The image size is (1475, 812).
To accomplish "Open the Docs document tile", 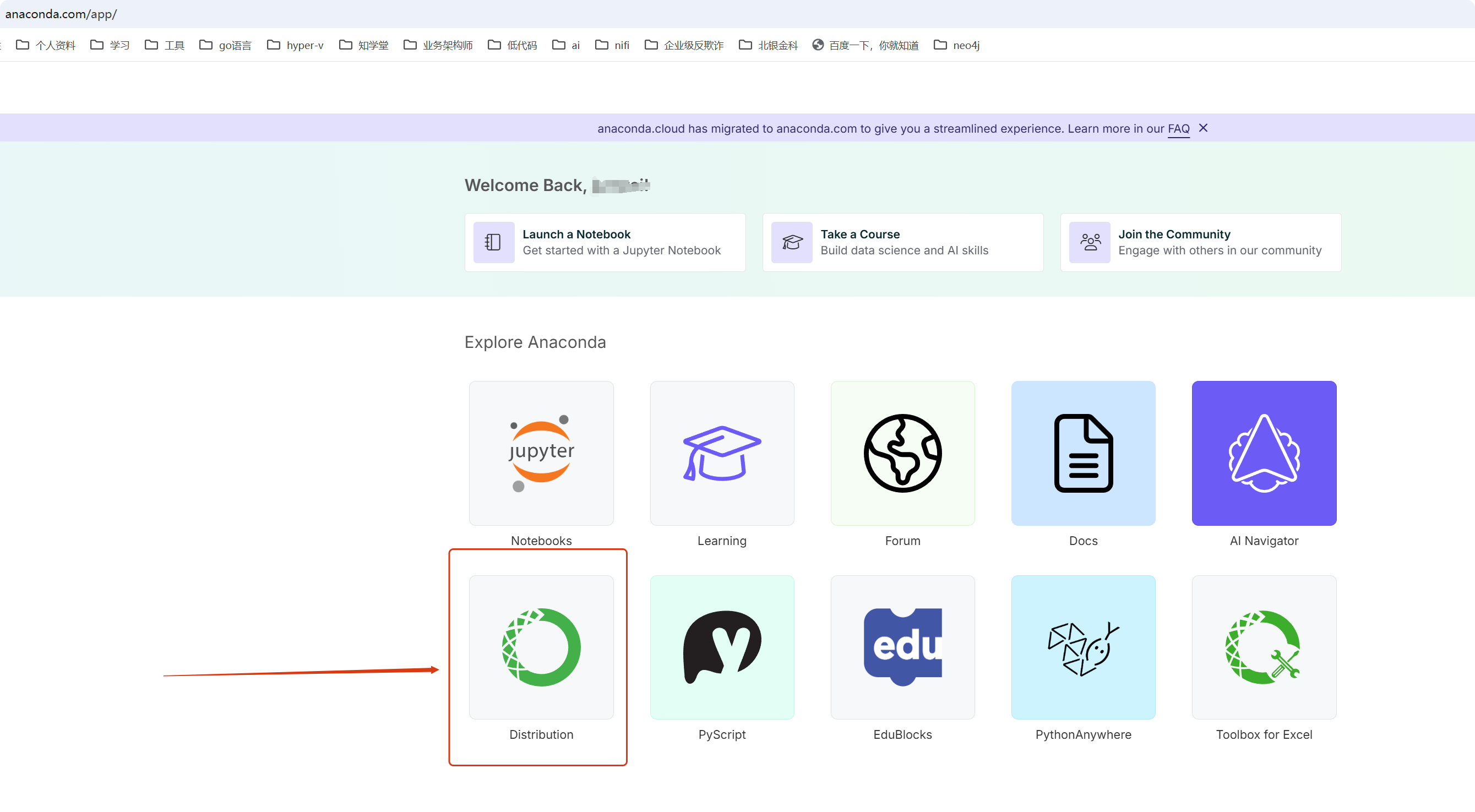I will click(1083, 453).
